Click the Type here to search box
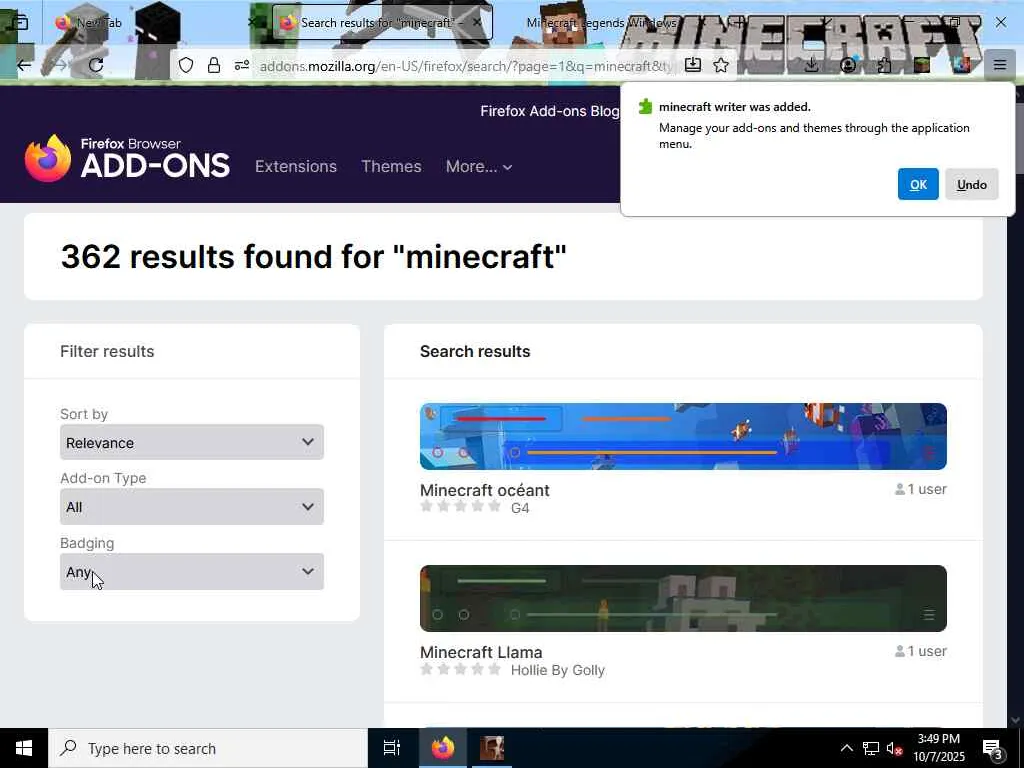 (208, 748)
